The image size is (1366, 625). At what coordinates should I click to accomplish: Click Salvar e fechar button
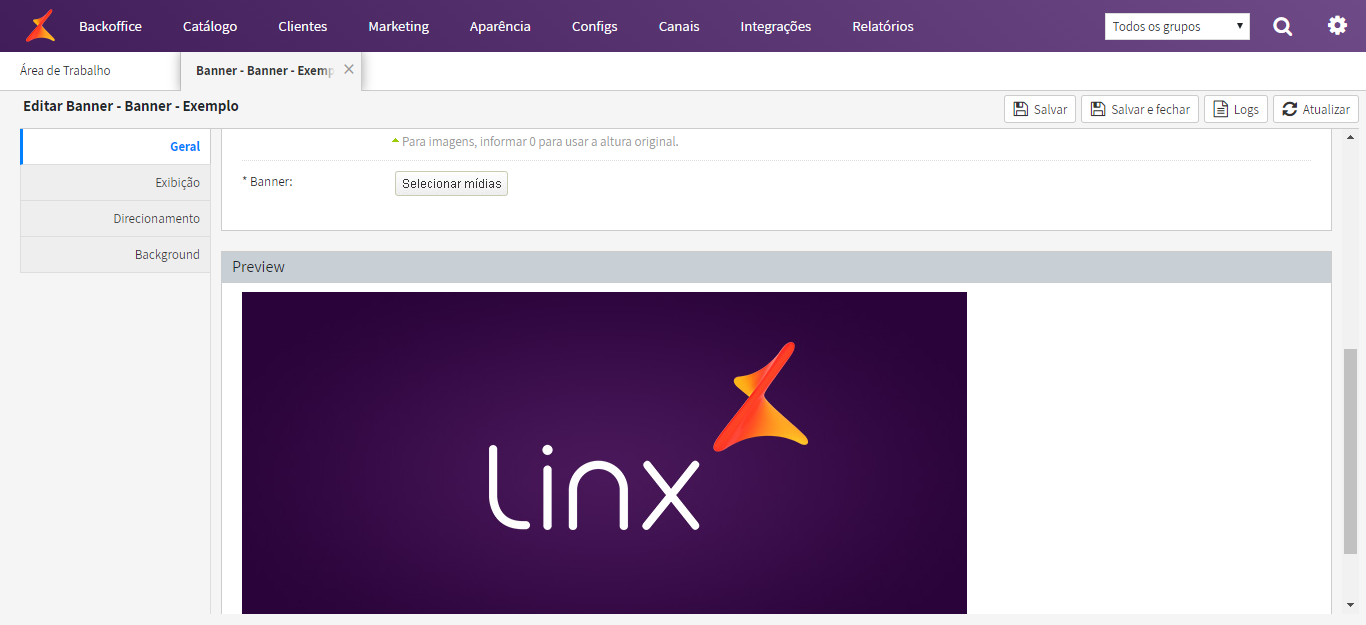1140,109
